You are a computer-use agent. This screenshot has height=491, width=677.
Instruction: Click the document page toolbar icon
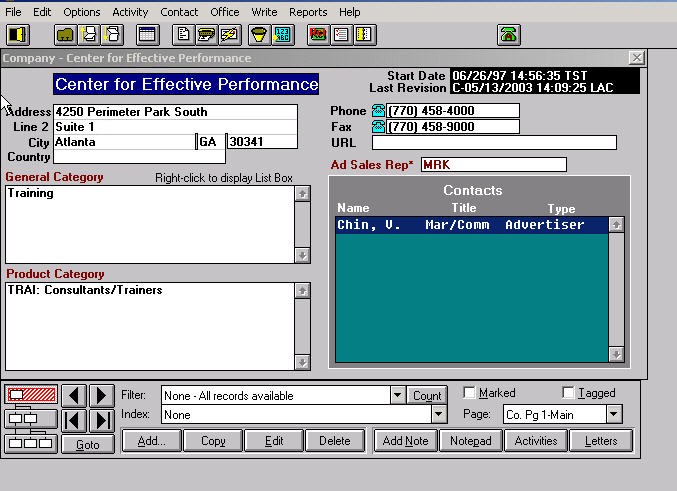pyautogui.click(x=183, y=35)
